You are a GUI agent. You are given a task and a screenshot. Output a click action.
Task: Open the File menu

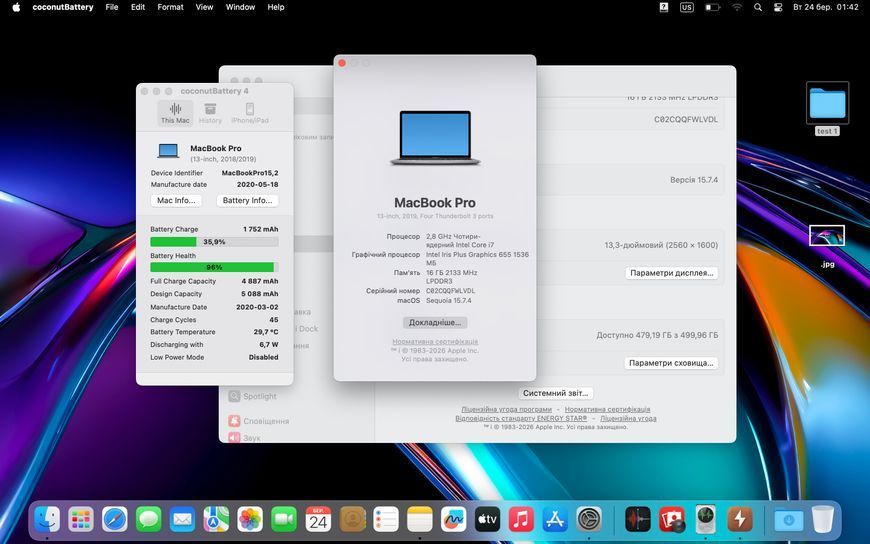(112, 7)
